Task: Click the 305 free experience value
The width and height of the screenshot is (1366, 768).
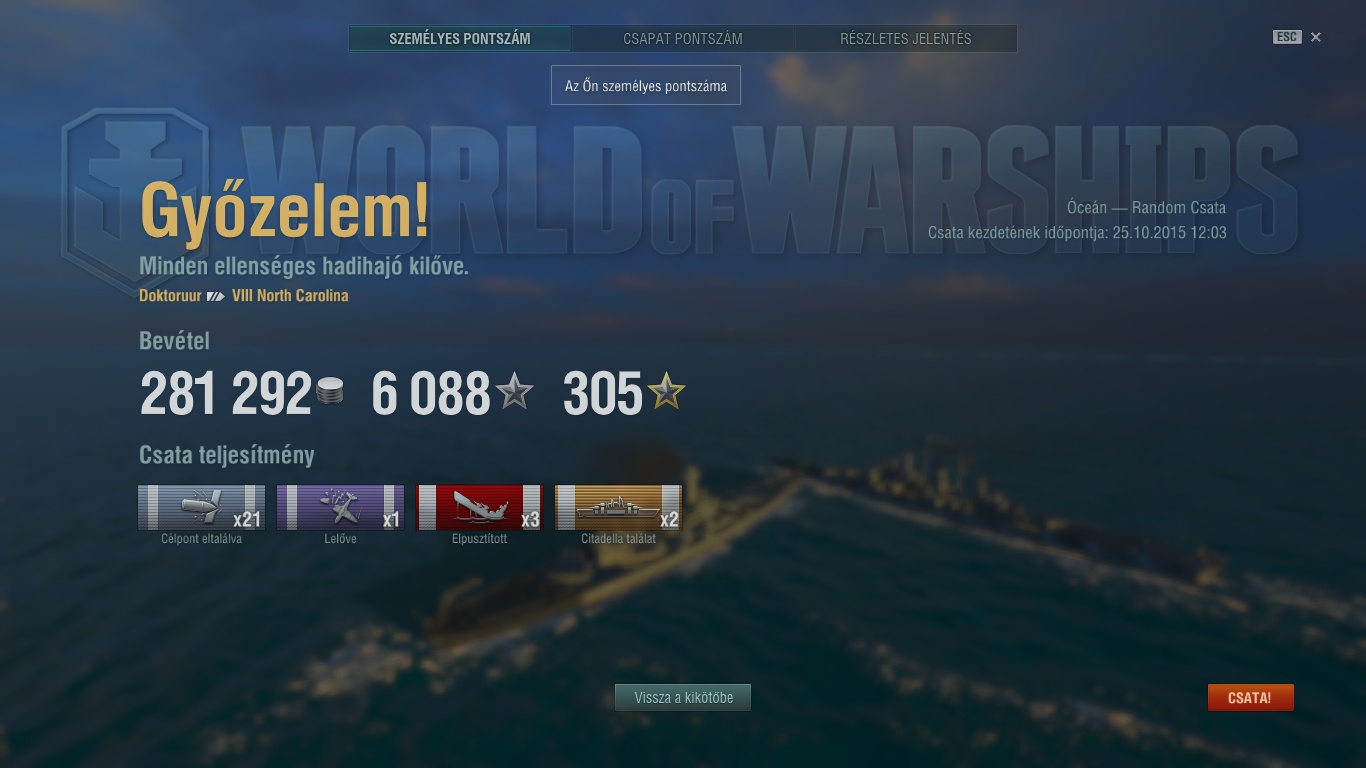Action: tap(603, 393)
